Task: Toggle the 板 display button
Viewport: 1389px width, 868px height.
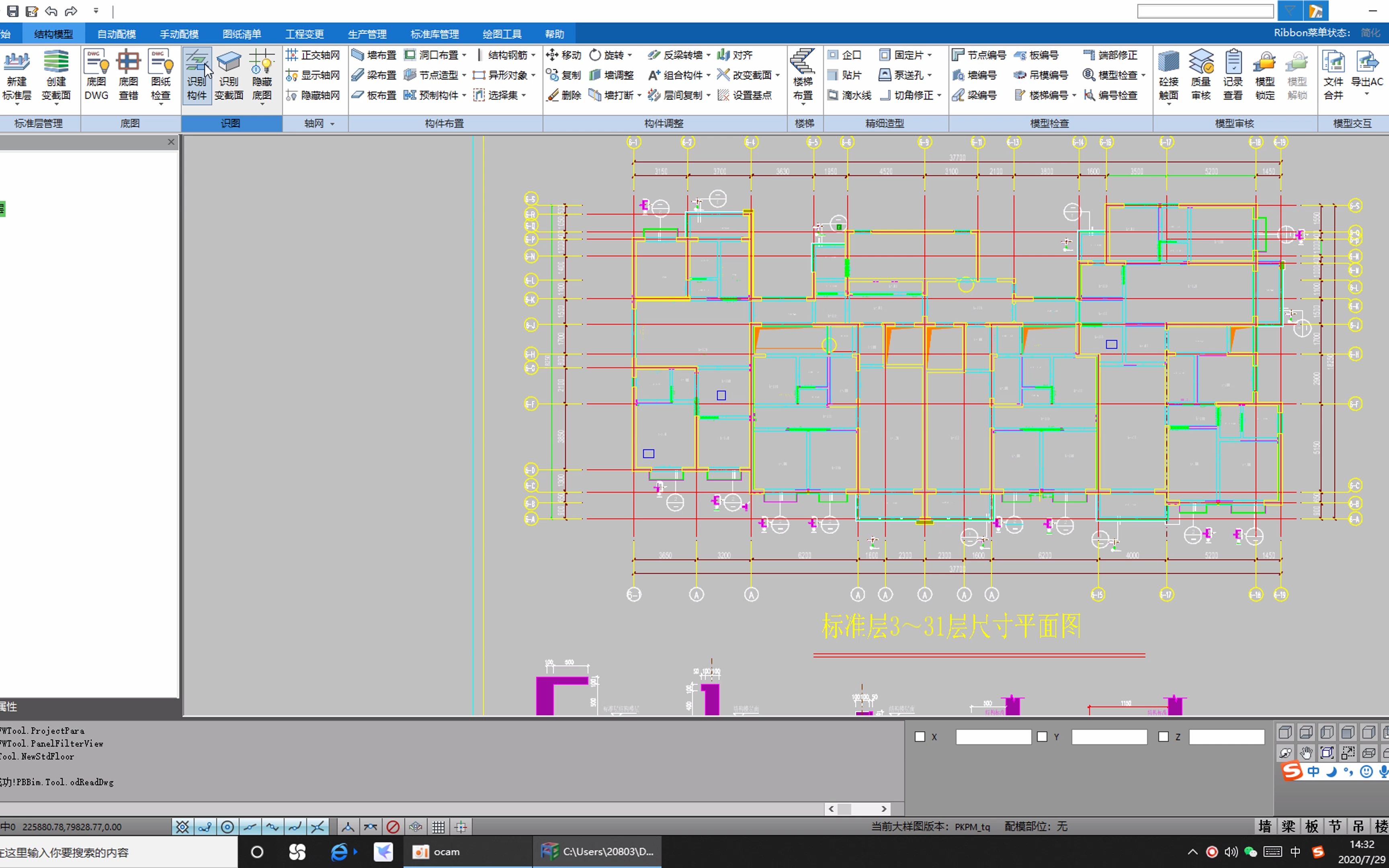Action: point(1311,826)
